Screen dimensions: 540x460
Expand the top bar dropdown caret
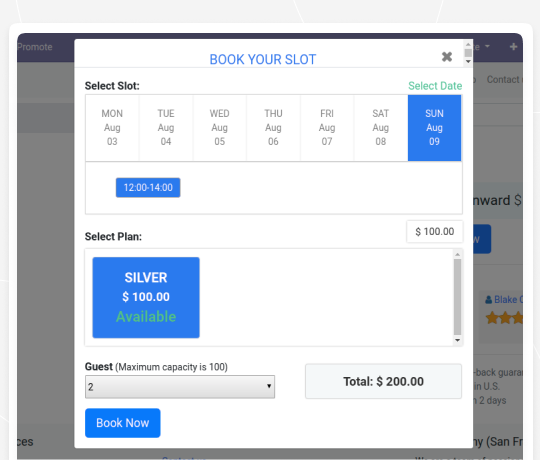487,46
